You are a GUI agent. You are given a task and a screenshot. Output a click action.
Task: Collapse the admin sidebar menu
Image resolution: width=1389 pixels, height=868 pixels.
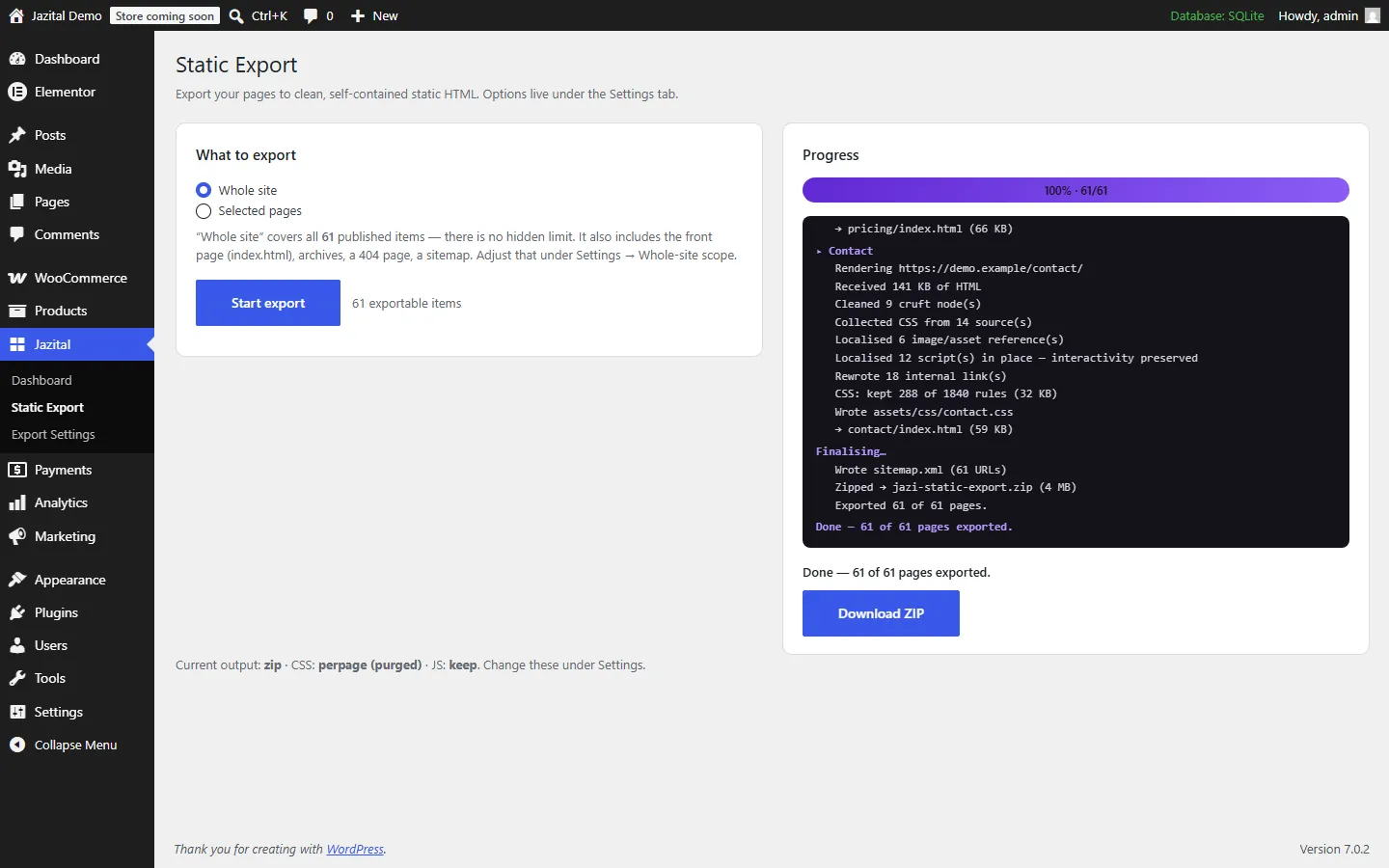pyautogui.click(x=77, y=745)
